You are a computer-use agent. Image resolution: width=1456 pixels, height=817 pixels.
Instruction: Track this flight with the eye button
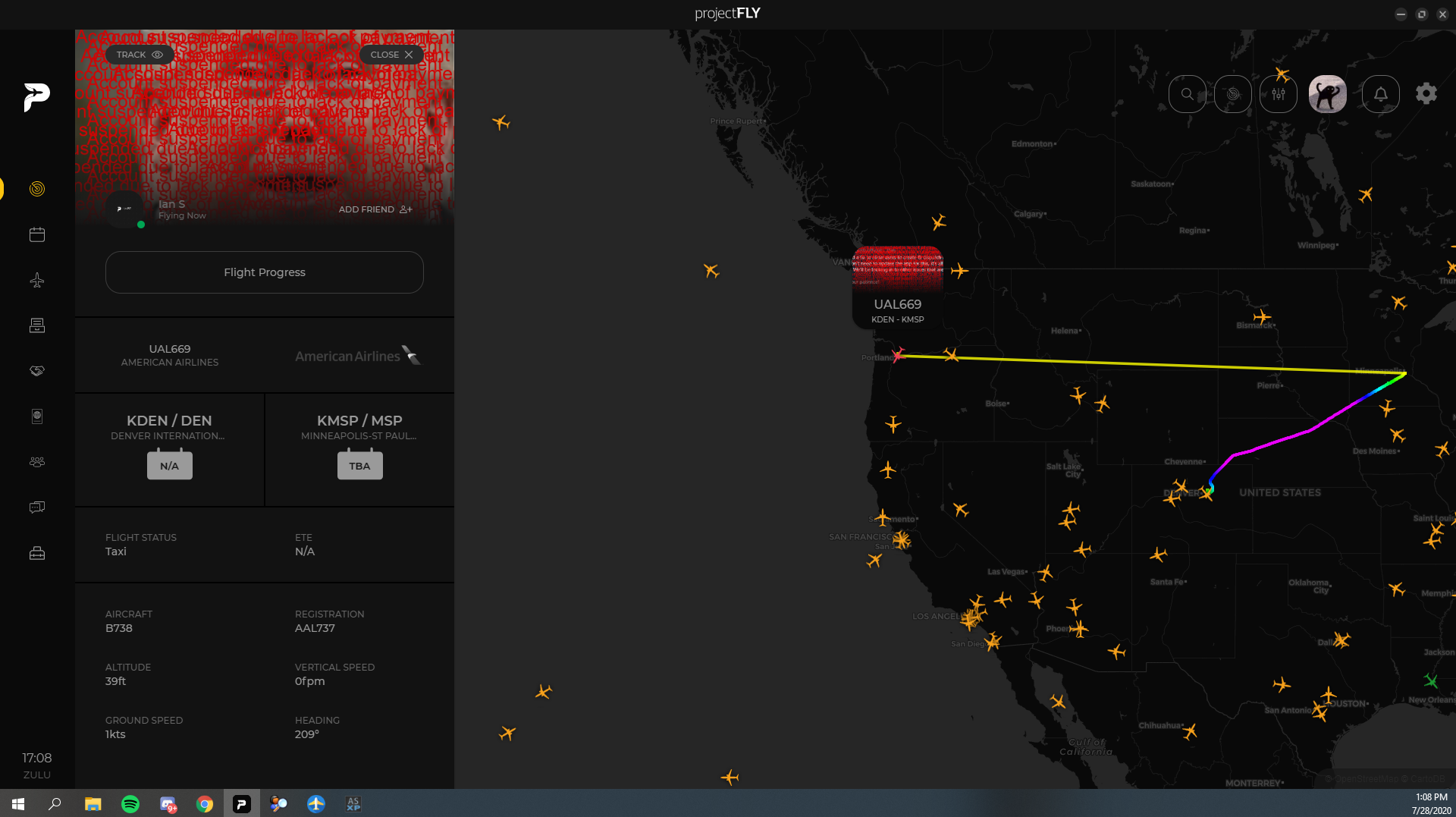[x=140, y=55]
